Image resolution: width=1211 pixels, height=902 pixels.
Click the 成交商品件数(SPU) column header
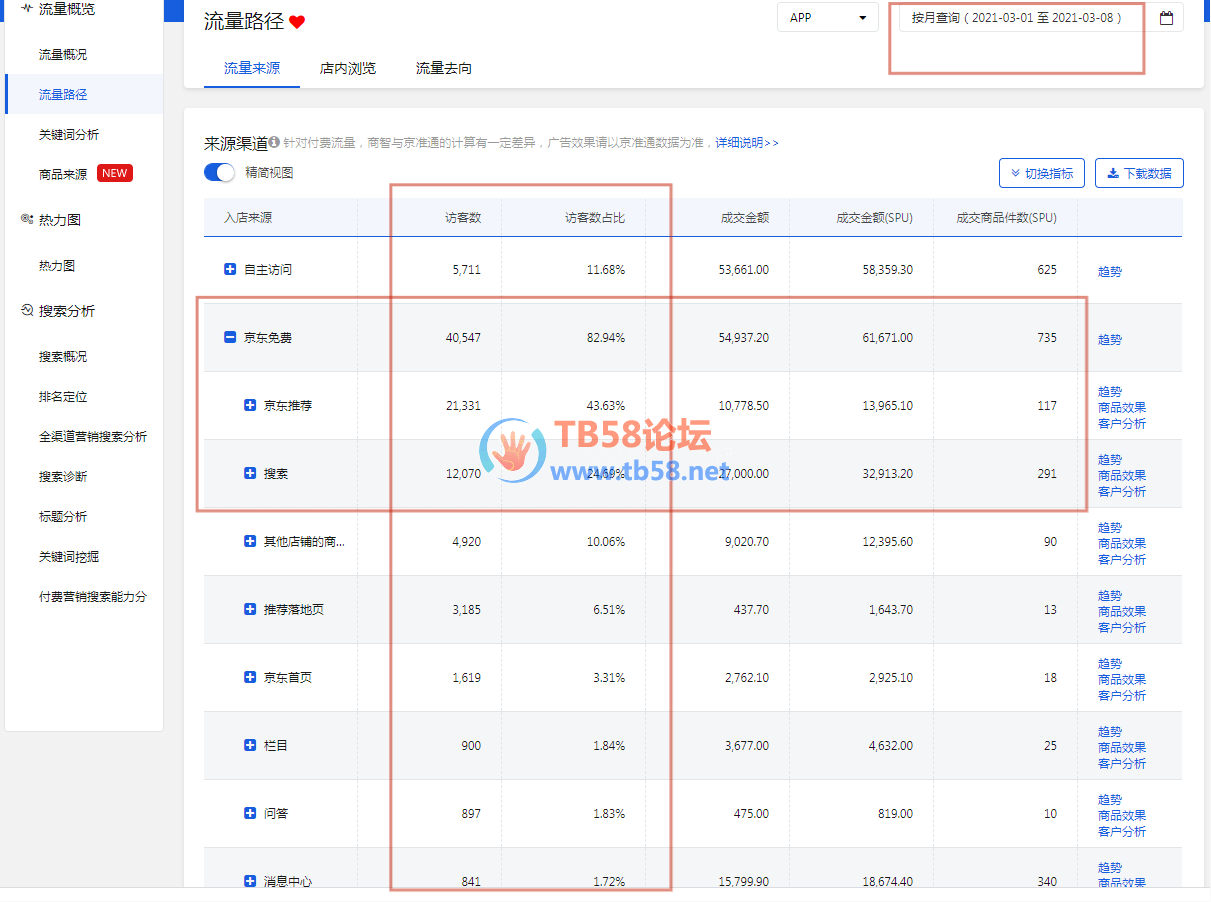tap(1006, 217)
